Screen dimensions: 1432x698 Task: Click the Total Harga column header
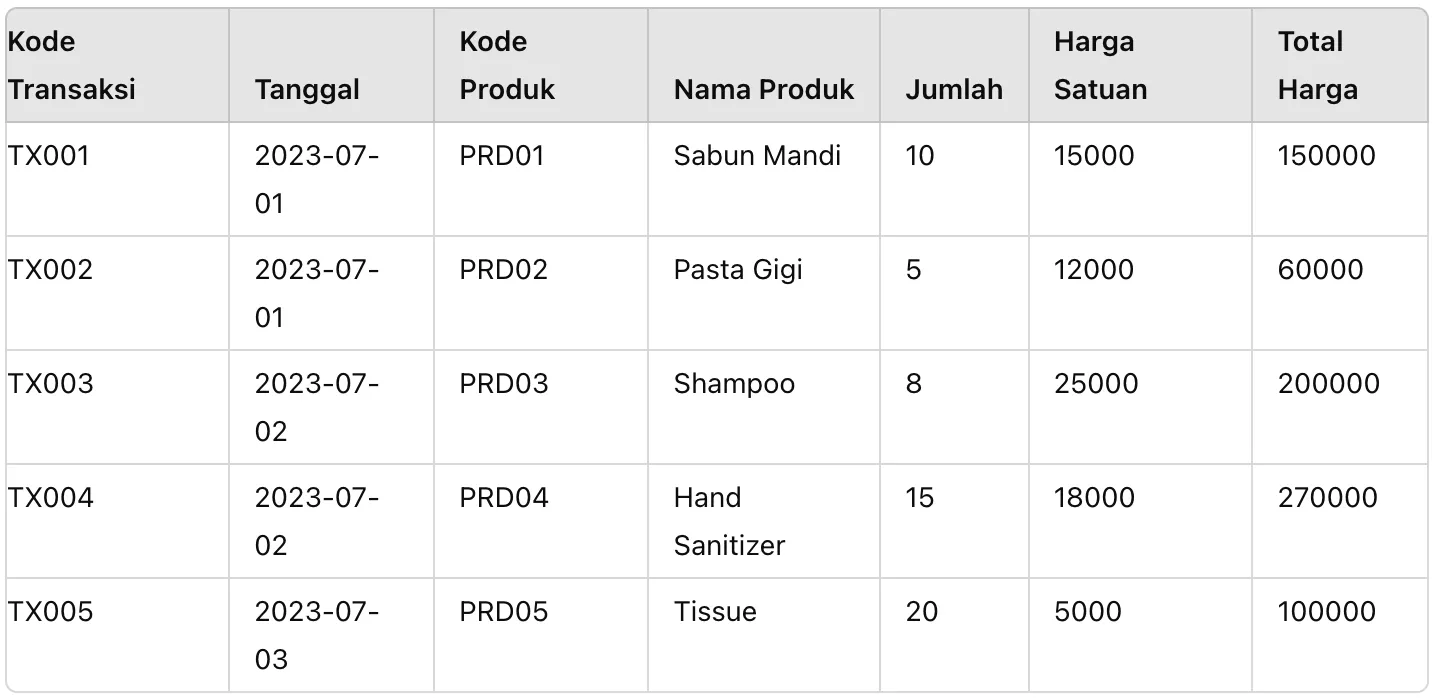(x=1317, y=66)
